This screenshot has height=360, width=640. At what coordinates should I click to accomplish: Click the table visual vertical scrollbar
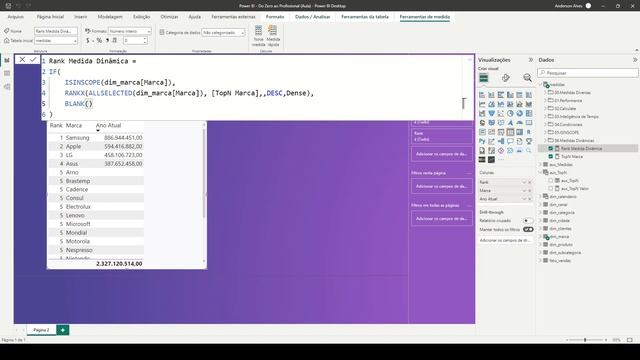(x=204, y=173)
